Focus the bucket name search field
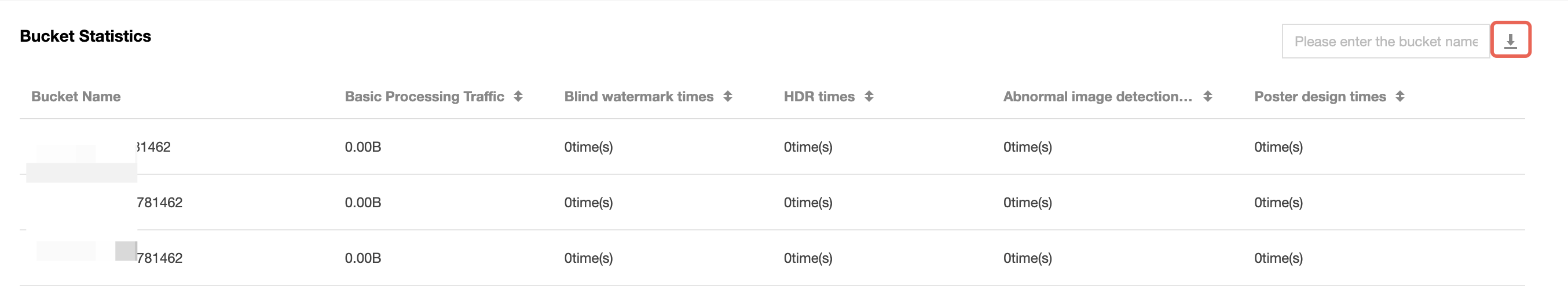Screen dimensions: 1568x286 (1385, 41)
